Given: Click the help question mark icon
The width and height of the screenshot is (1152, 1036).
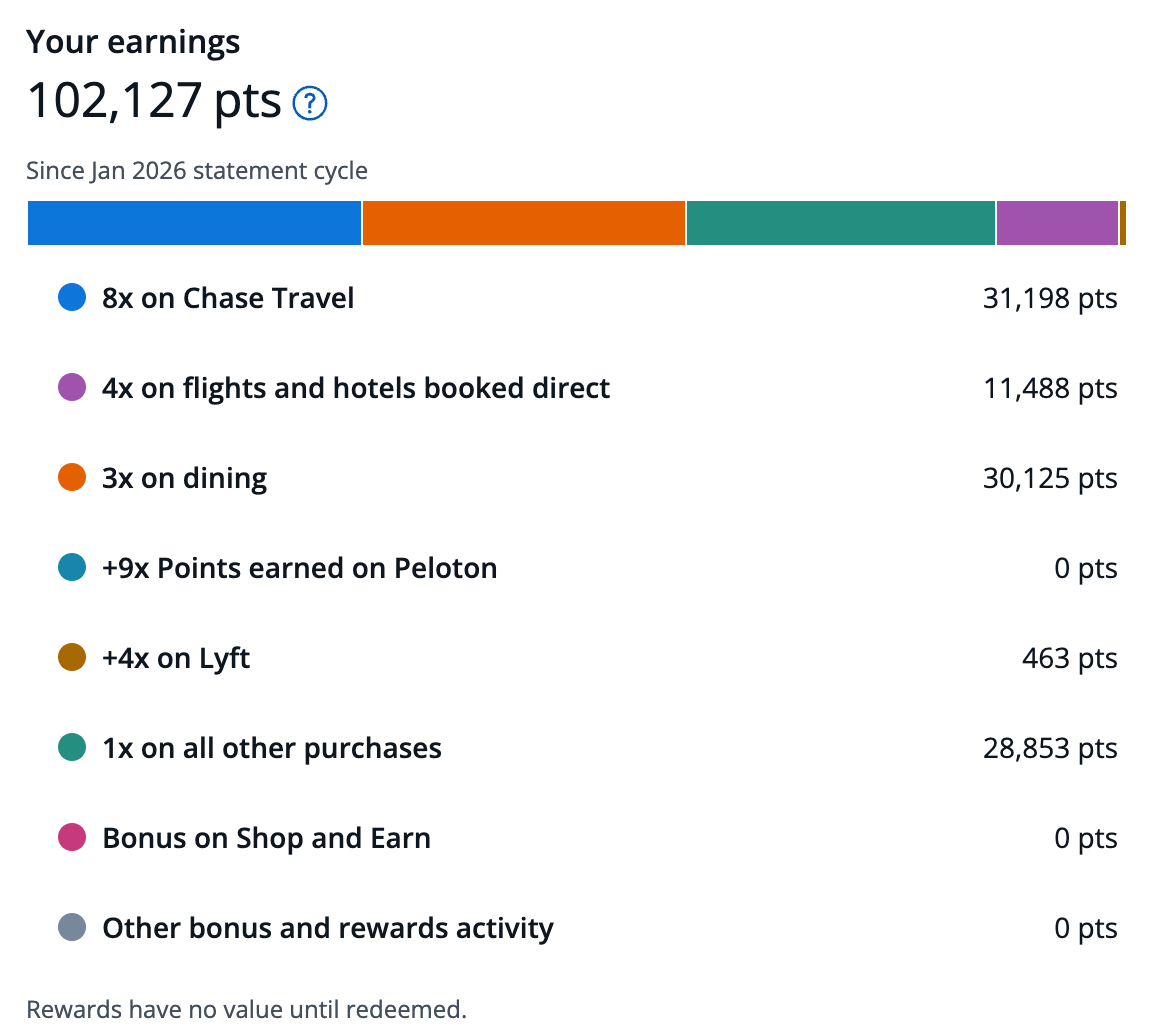Looking at the screenshot, I should pos(309,103).
